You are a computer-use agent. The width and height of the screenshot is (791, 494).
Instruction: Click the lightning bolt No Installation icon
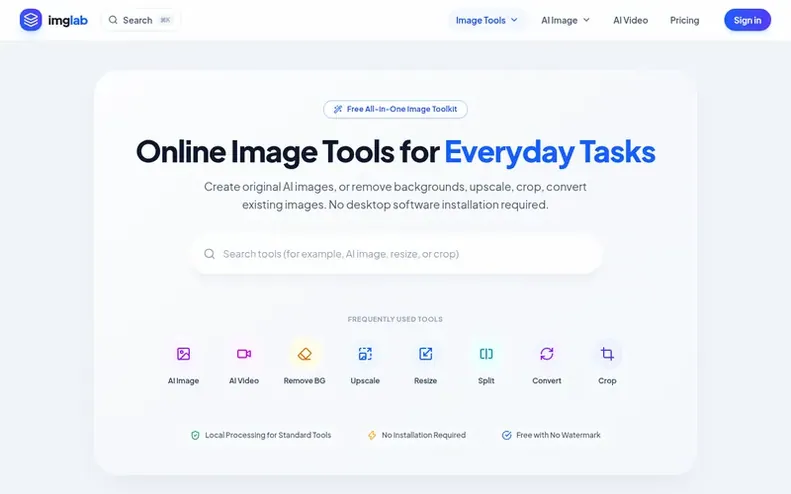(x=372, y=435)
